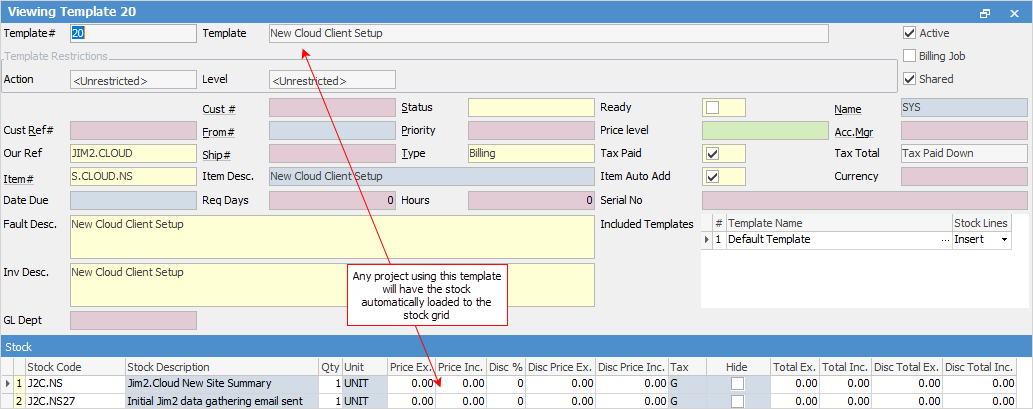This screenshot has height=409, width=1033.
Task: Close the Viewing Template 20 window
Action: [1013, 12]
